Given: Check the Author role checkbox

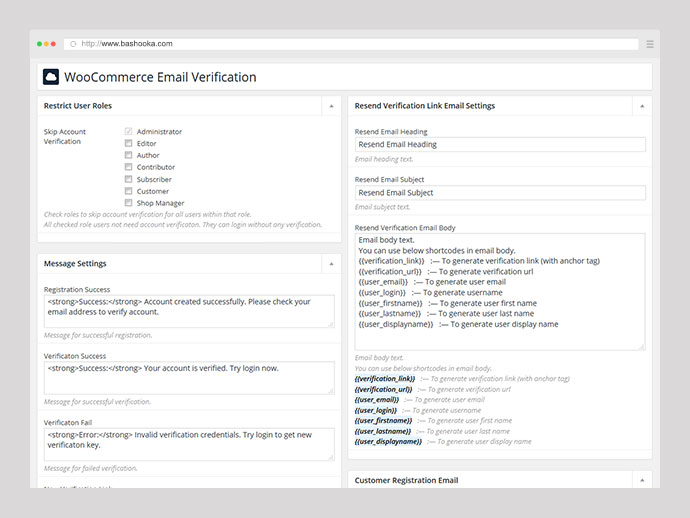Looking at the screenshot, I should 128,155.
